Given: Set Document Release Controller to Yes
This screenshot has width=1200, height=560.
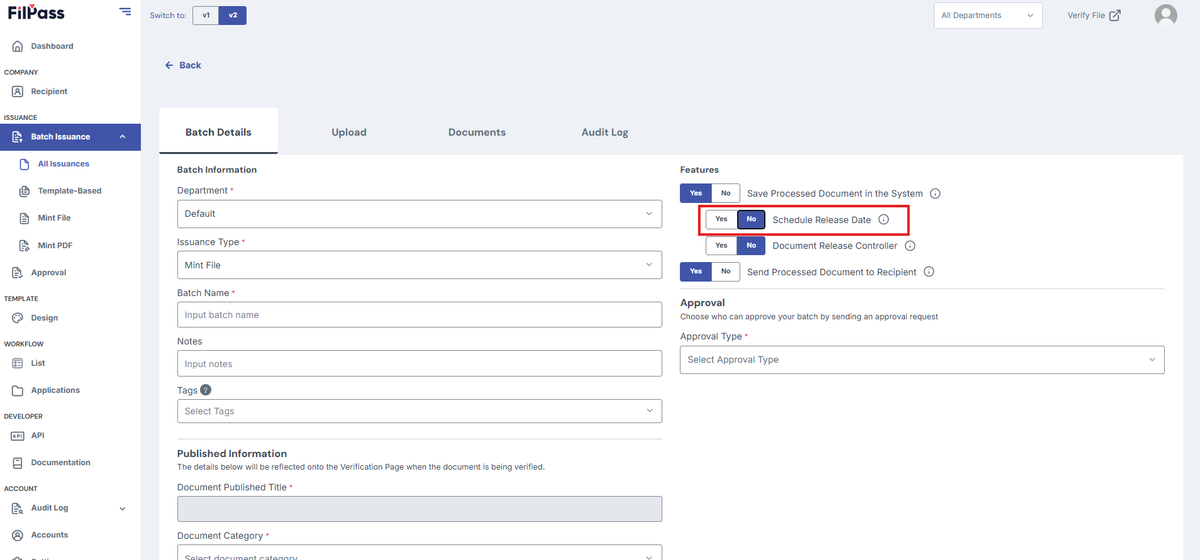Looking at the screenshot, I should coord(721,245).
